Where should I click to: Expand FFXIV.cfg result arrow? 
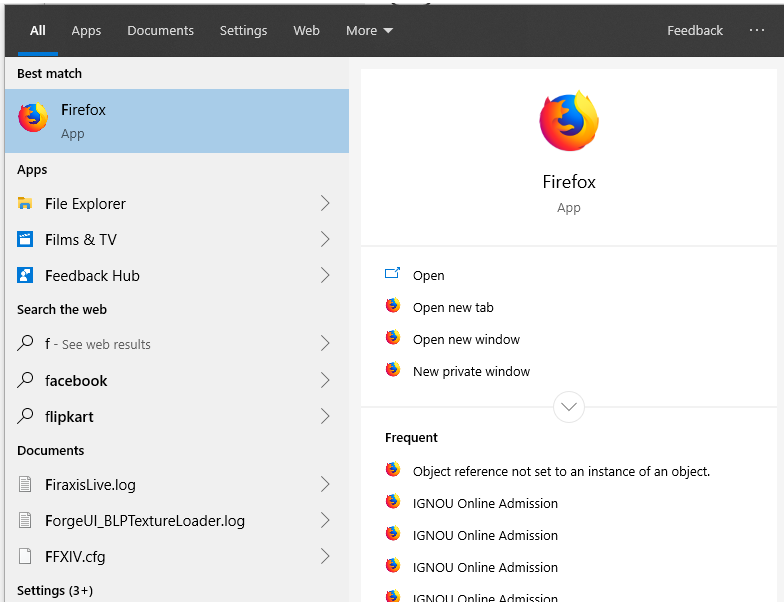click(325, 556)
